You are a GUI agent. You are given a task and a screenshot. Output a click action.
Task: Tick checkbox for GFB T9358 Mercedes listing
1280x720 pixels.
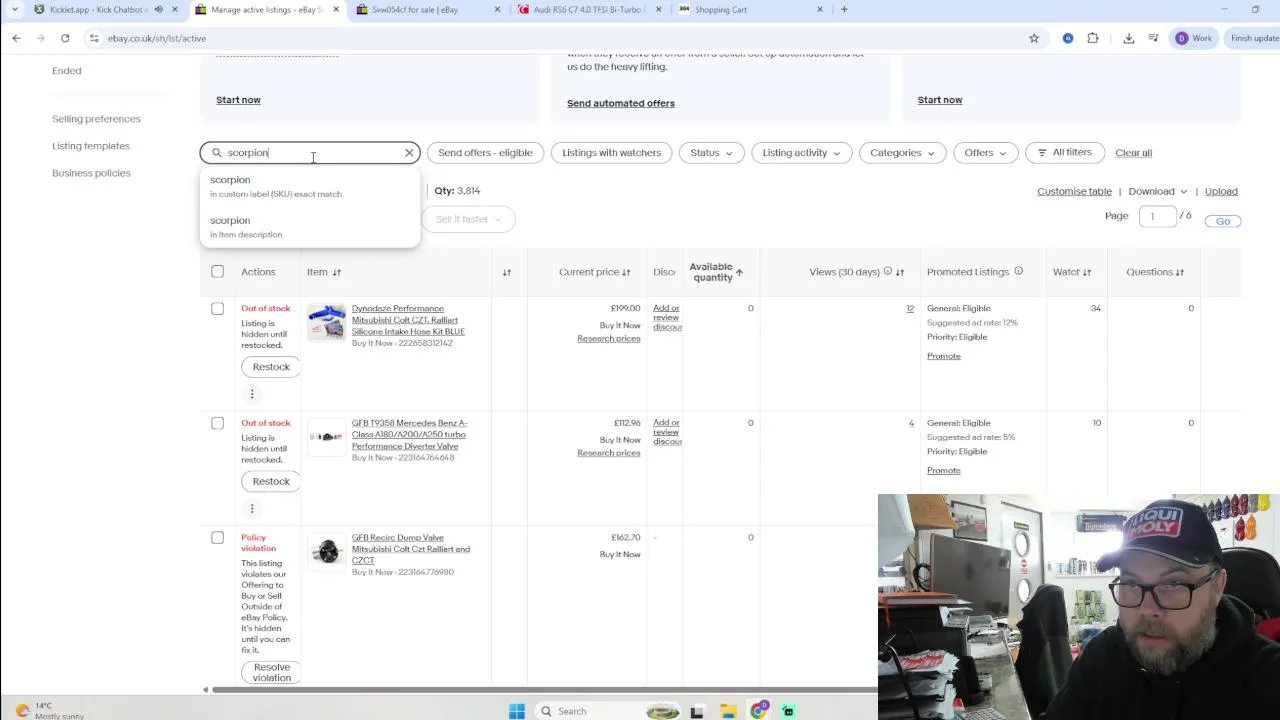(x=217, y=423)
